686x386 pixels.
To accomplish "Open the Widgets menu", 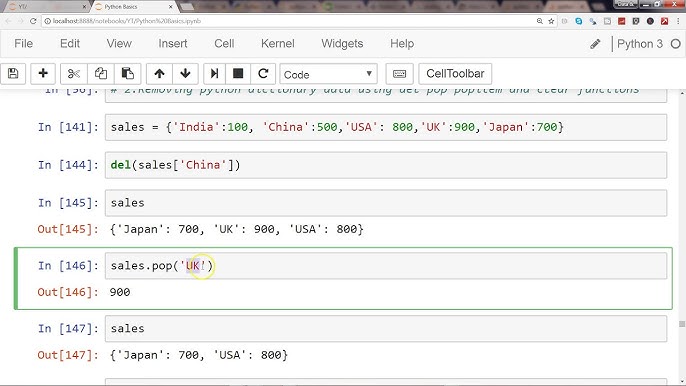I will (342, 44).
